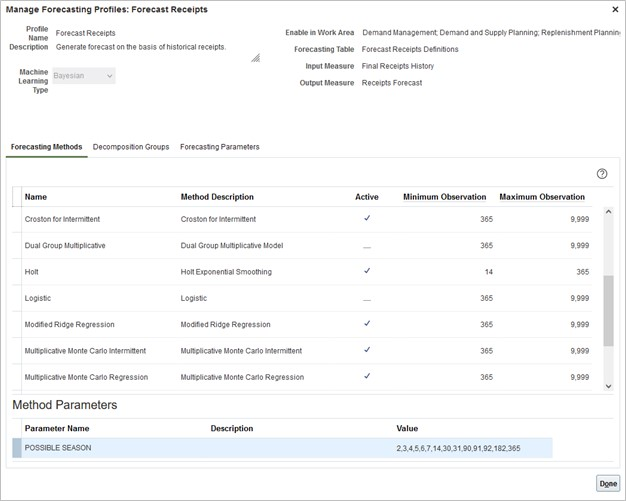Click the methods table scroll up arrow

(x=608, y=212)
